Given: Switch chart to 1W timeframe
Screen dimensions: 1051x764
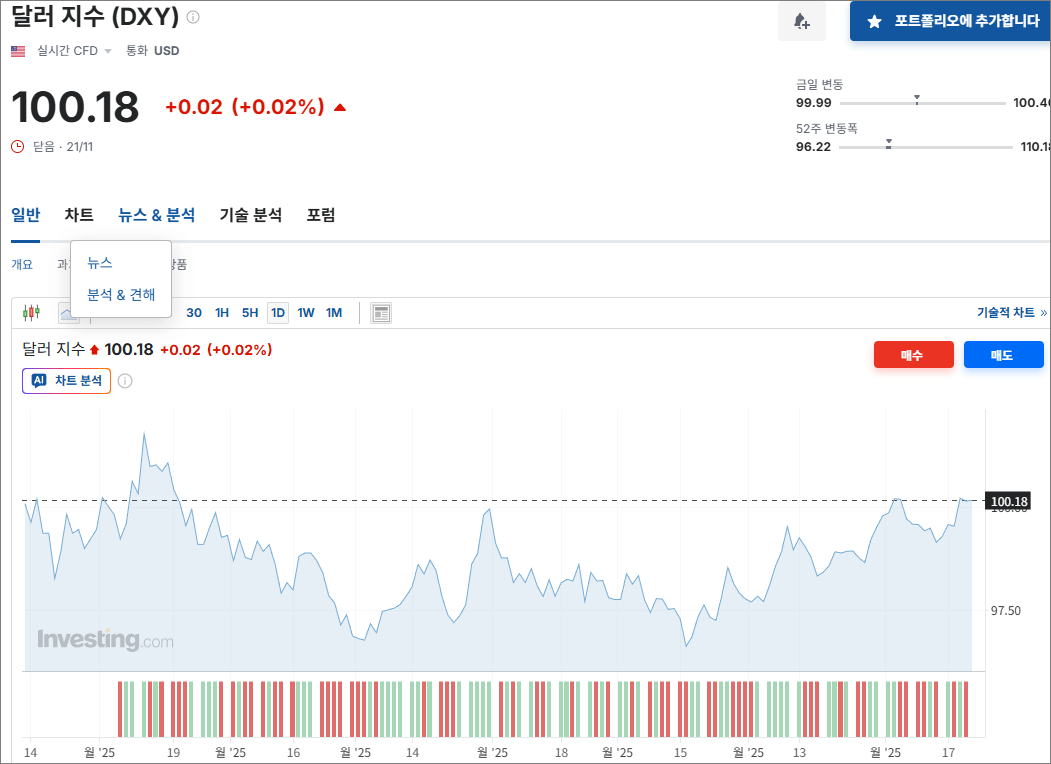Looking at the screenshot, I should (306, 312).
